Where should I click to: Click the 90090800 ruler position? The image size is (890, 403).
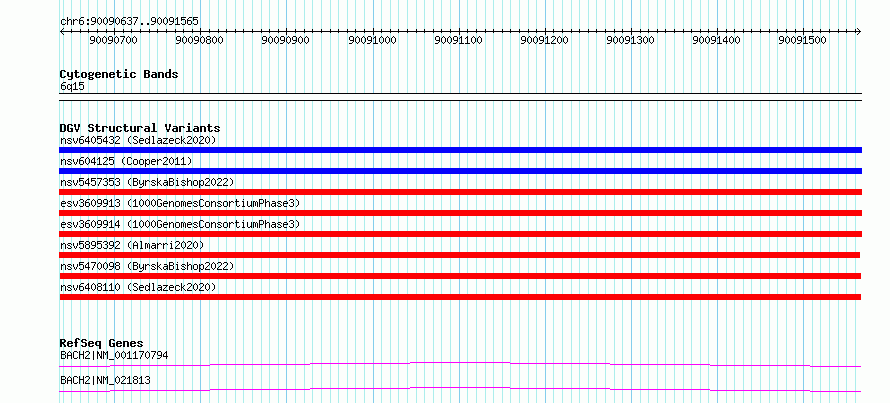coord(200,40)
